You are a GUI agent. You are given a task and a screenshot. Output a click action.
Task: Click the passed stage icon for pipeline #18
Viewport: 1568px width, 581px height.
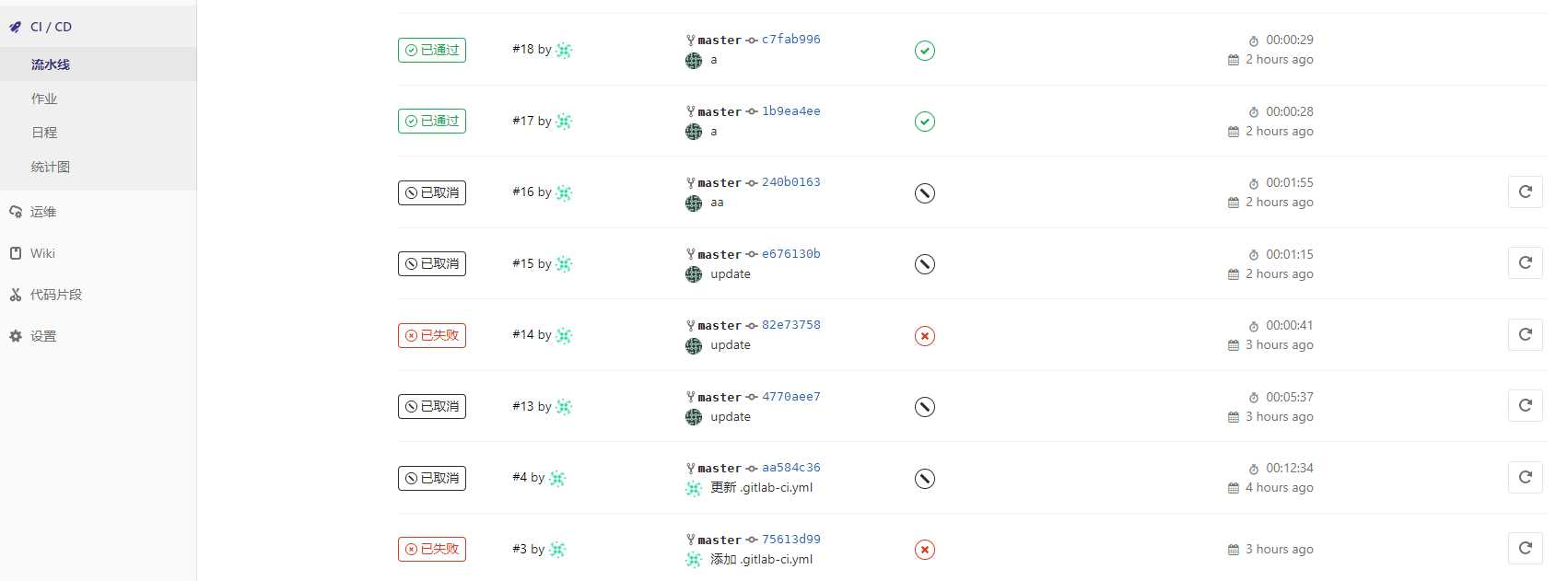pos(925,51)
